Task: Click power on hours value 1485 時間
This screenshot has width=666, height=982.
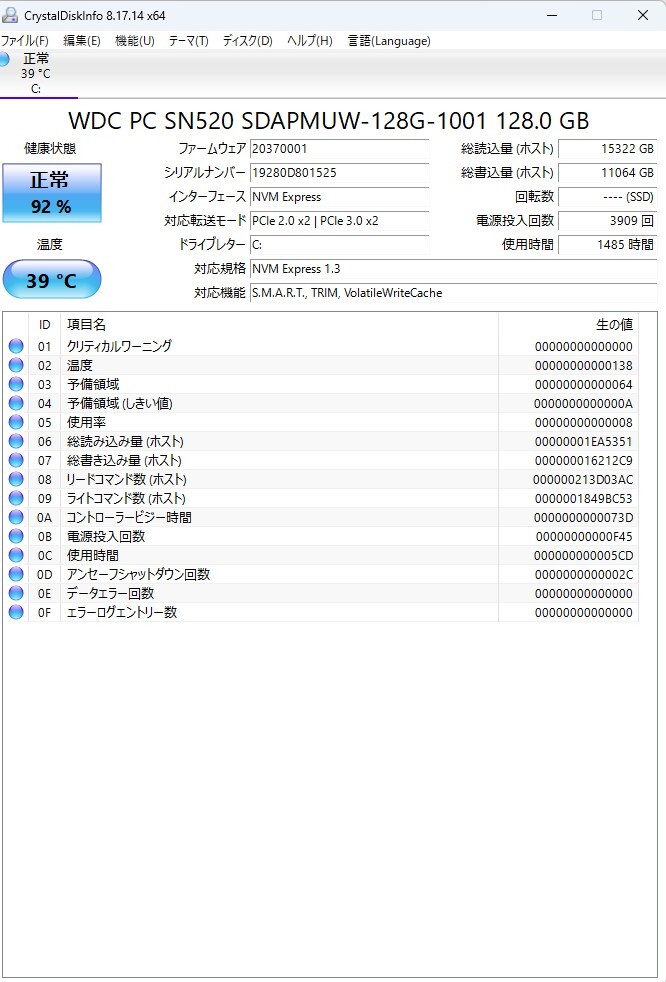Action: [607, 245]
